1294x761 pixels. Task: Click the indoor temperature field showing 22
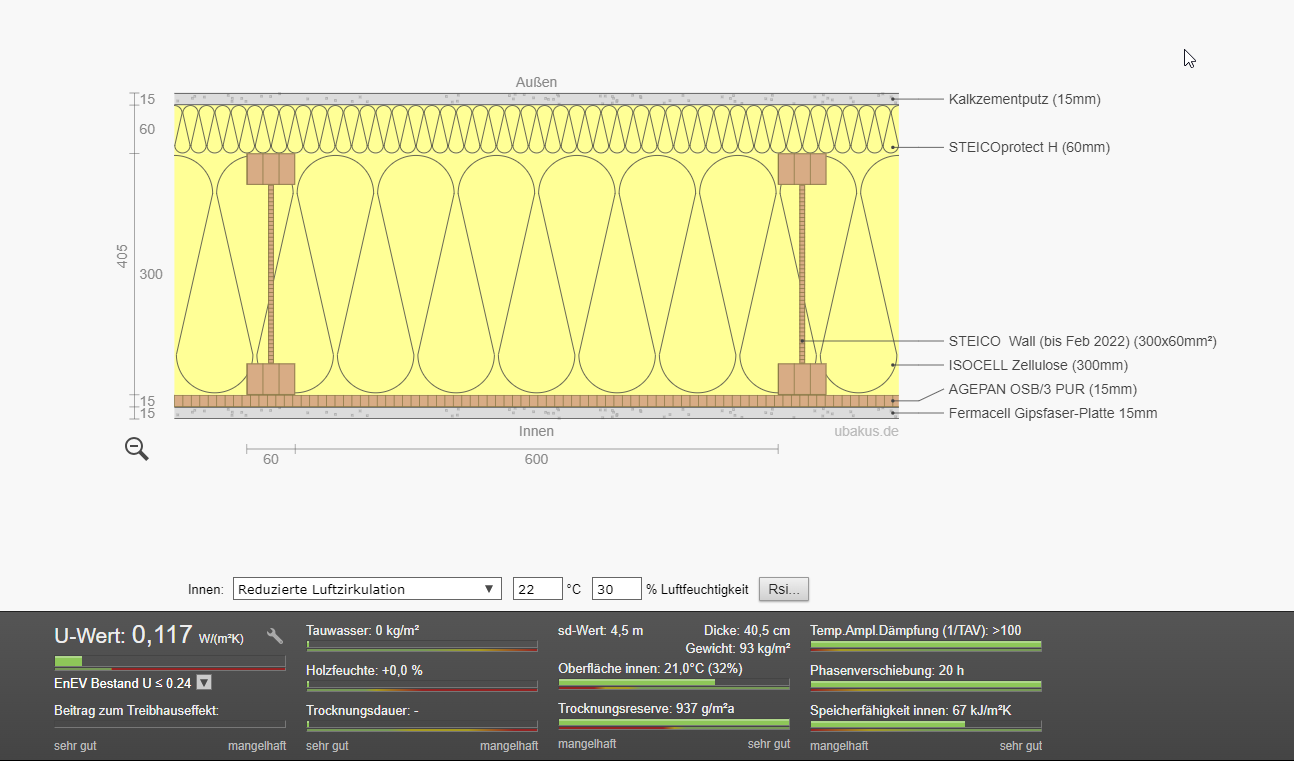(538, 589)
